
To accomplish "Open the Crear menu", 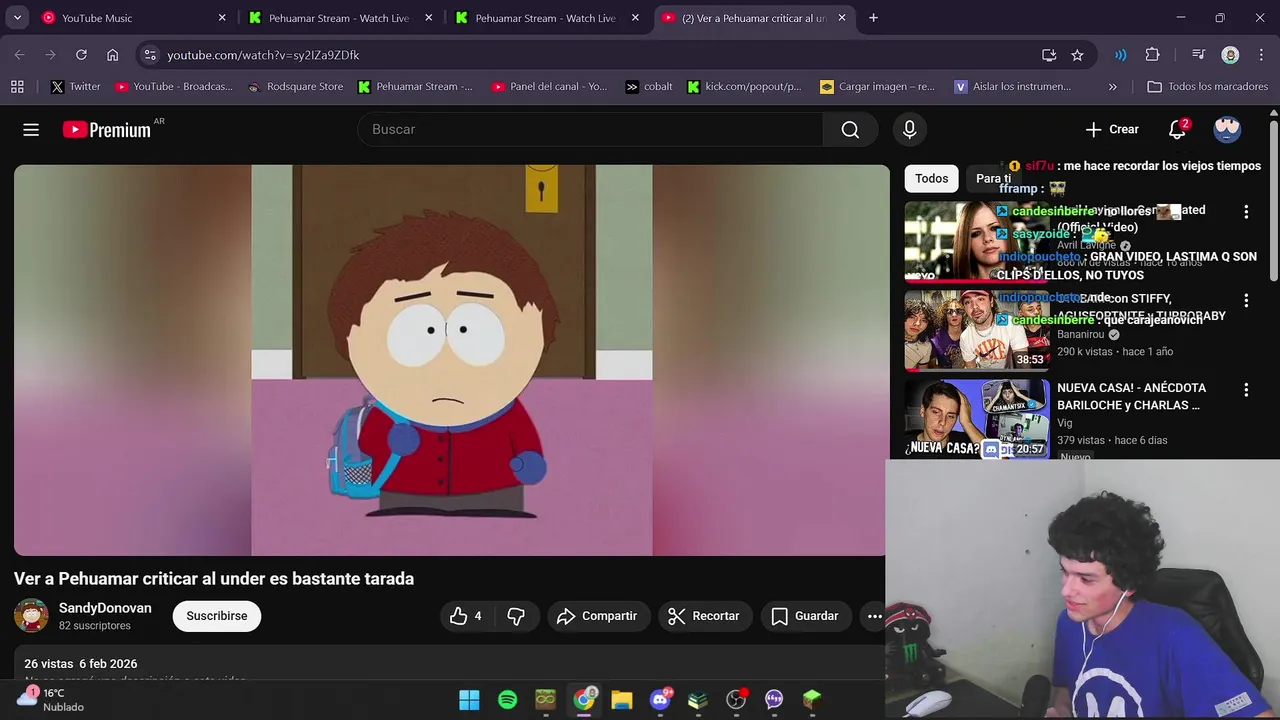I will (1112, 129).
